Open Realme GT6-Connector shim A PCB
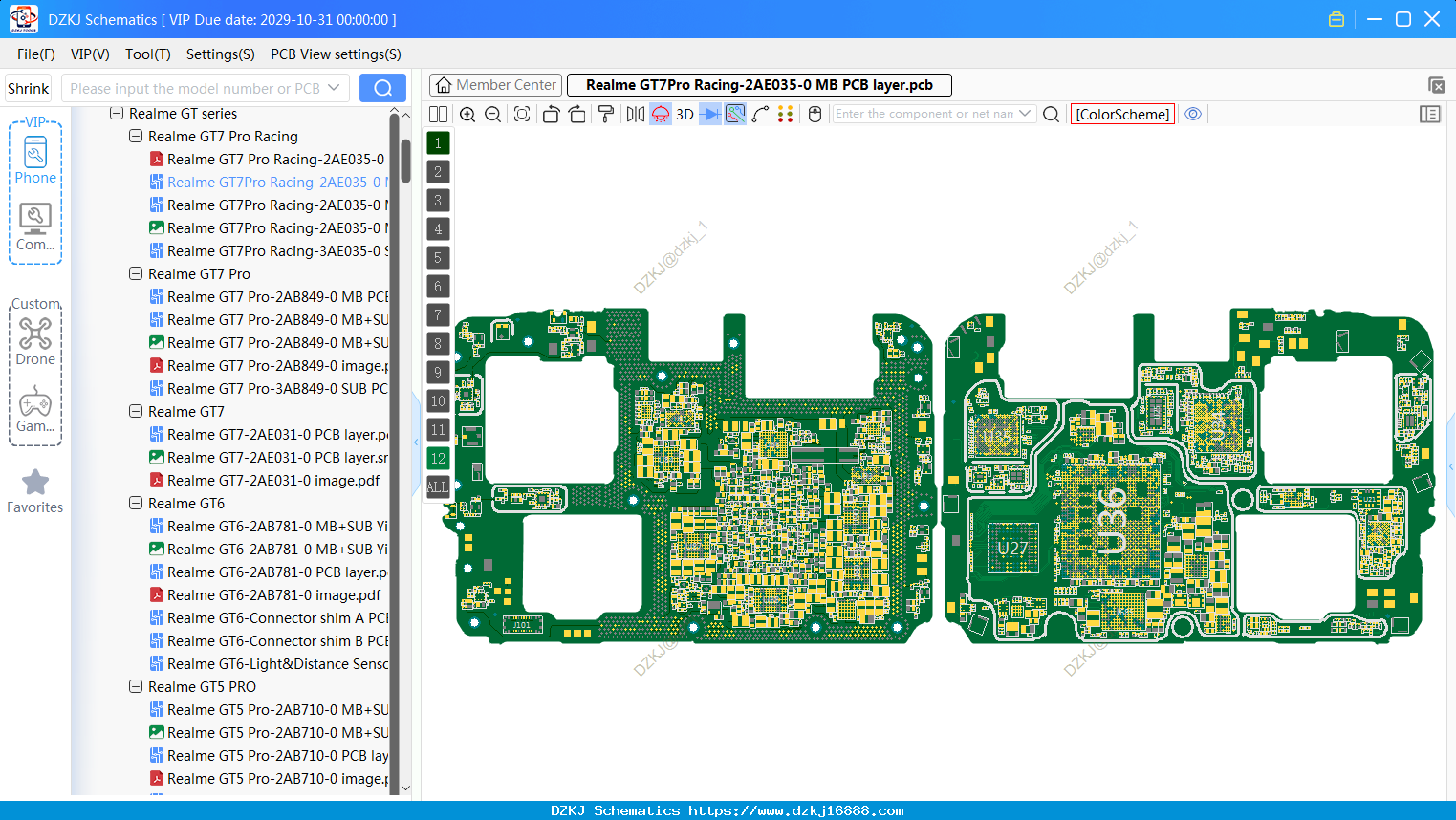1456x820 pixels. pos(269,618)
